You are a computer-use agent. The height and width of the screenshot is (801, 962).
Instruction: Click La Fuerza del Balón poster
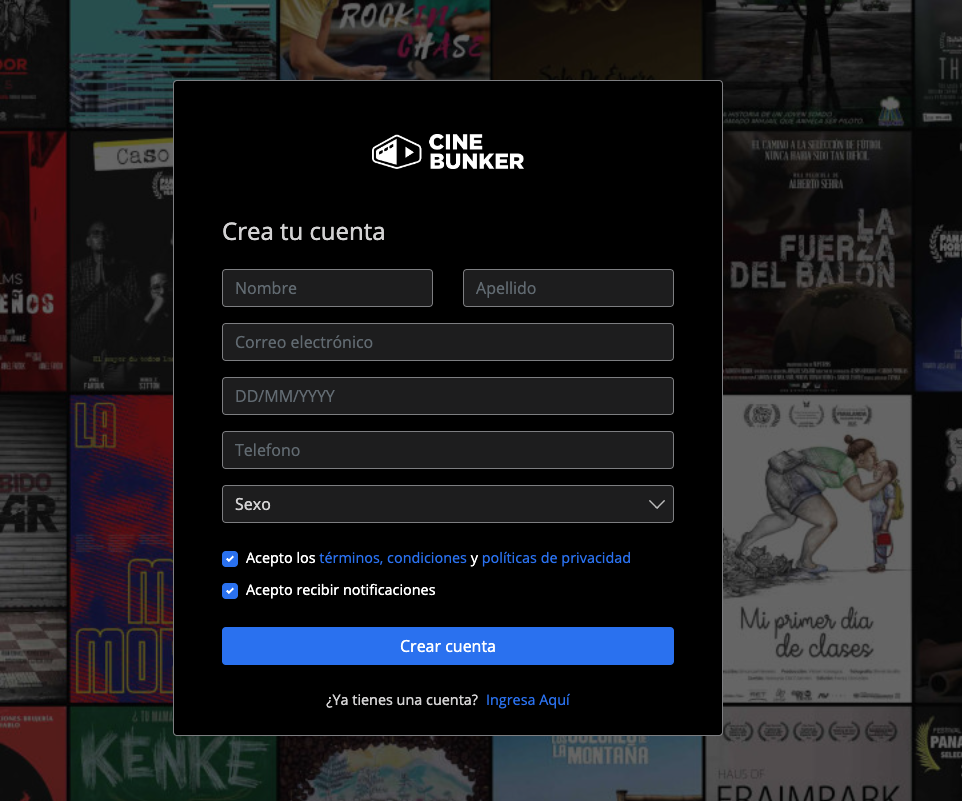[815, 260]
